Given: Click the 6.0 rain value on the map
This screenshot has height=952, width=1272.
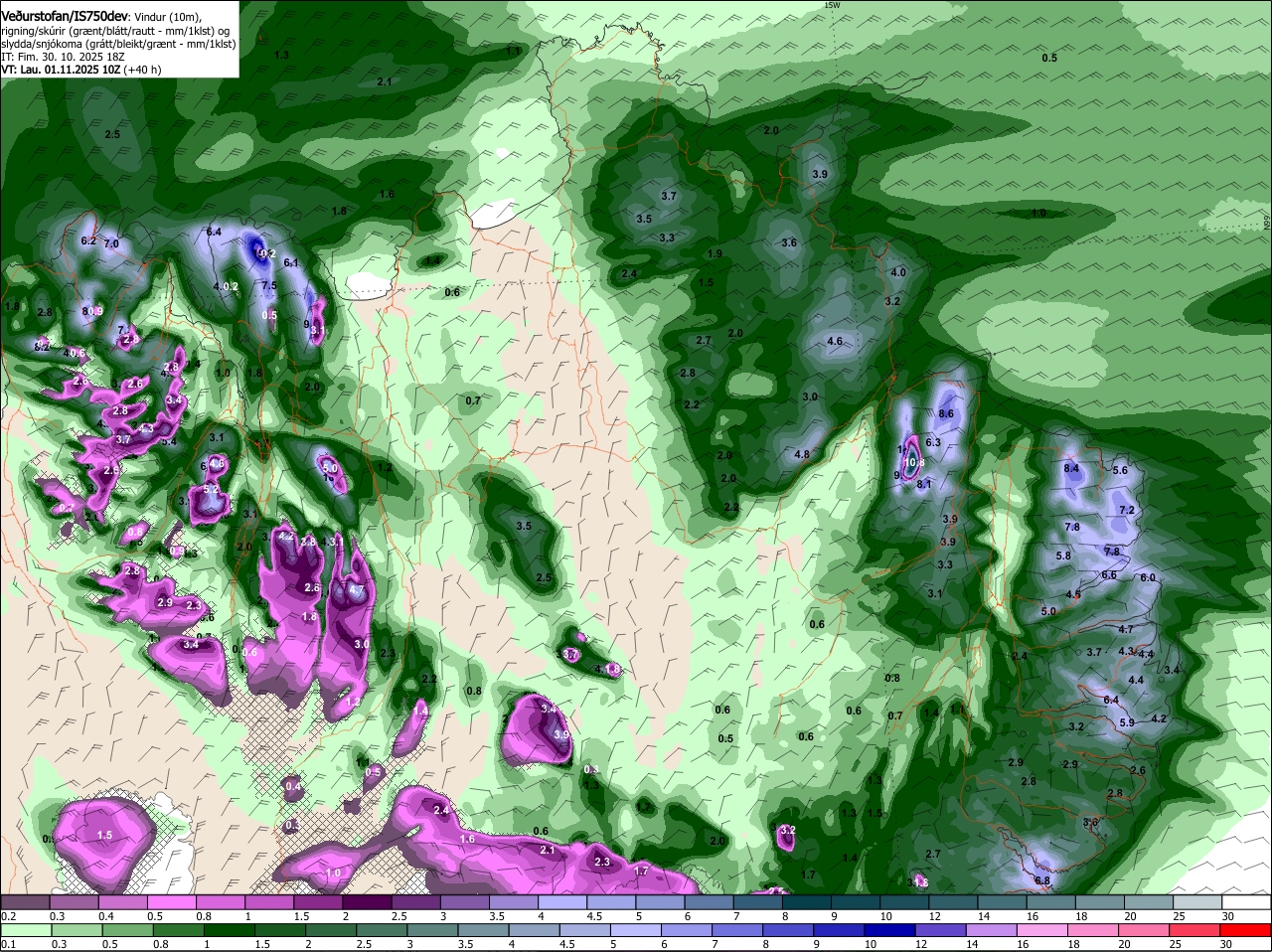Looking at the screenshot, I should click(1148, 577).
